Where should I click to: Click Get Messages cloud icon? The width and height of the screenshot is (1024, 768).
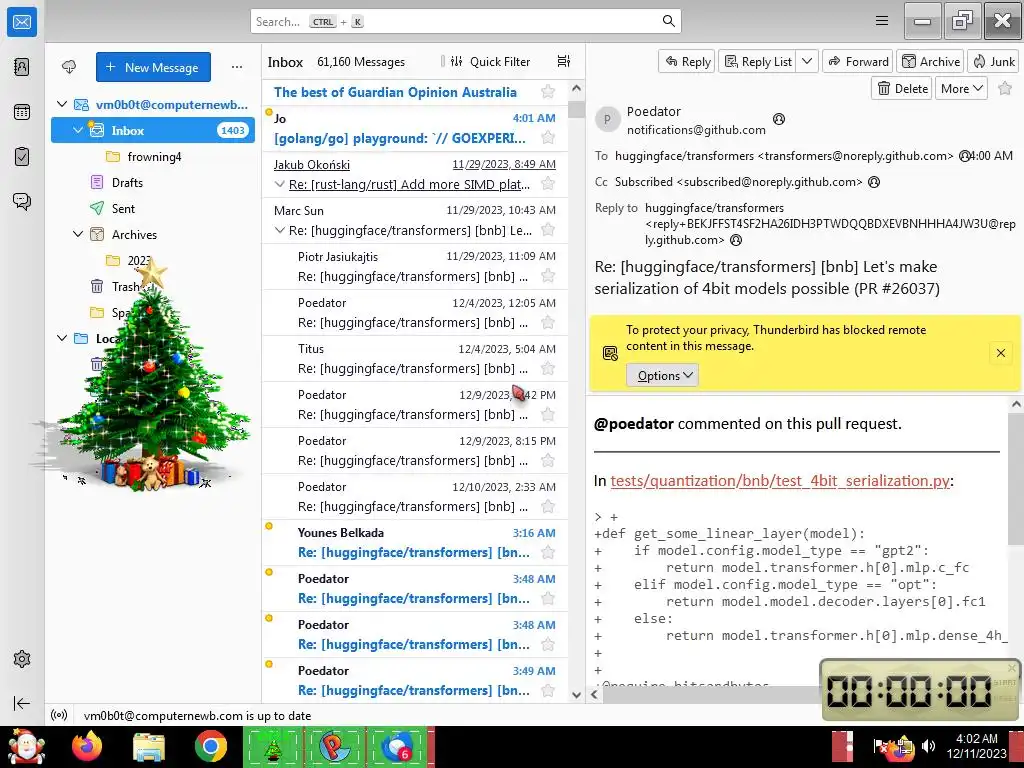[69, 67]
